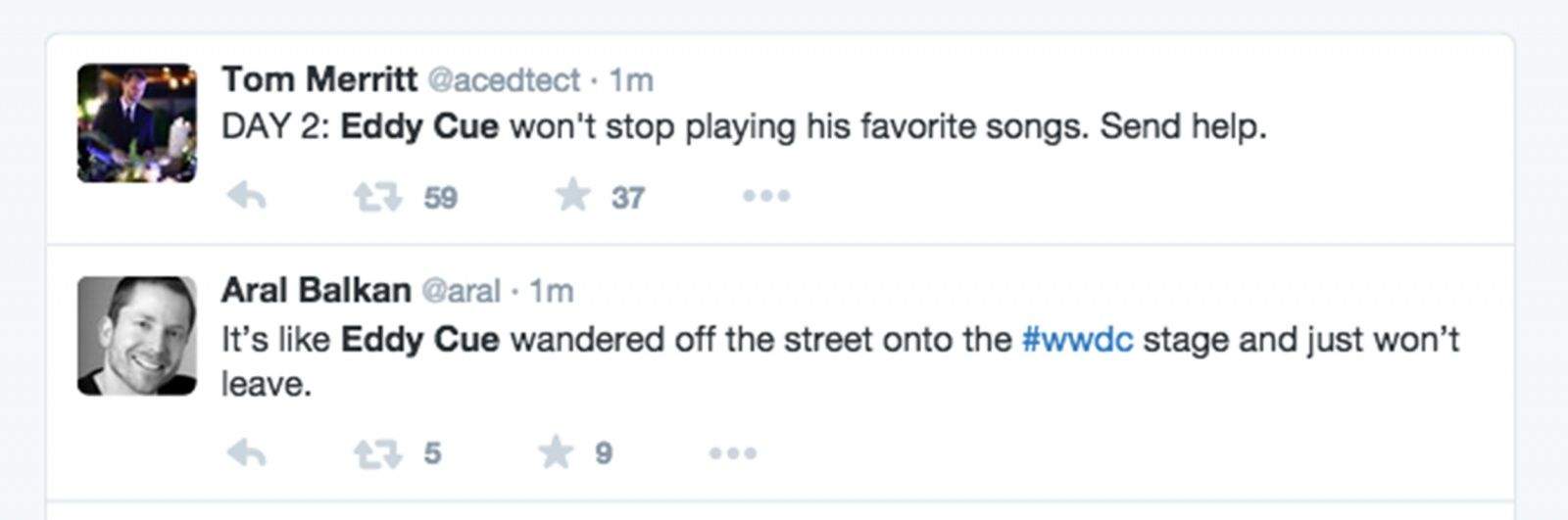Viewport: 1568px width, 520px height.
Task: Retweet Tom Merritt's Eddy Cue tweet
Action: pyautogui.click(x=377, y=197)
